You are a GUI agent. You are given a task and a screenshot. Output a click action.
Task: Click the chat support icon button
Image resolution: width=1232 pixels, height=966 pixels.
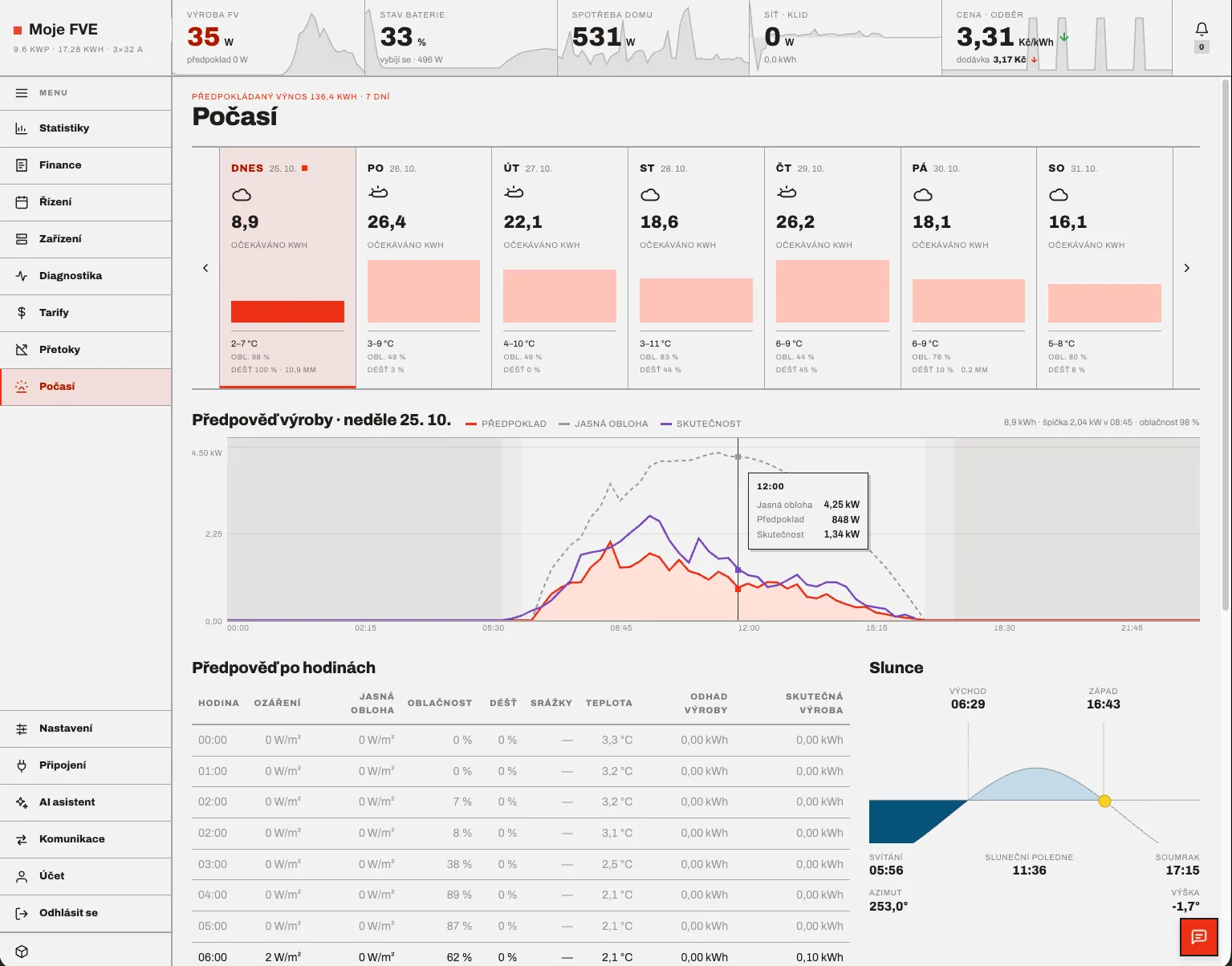pyautogui.click(x=1199, y=937)
